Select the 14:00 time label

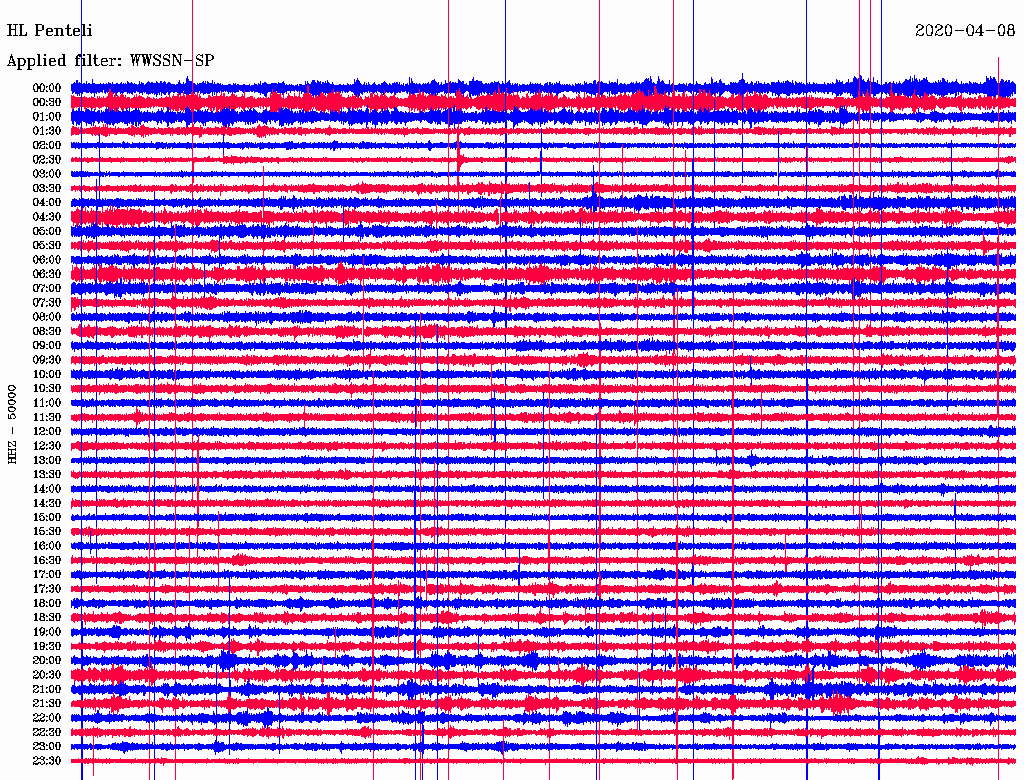point(47,489)
